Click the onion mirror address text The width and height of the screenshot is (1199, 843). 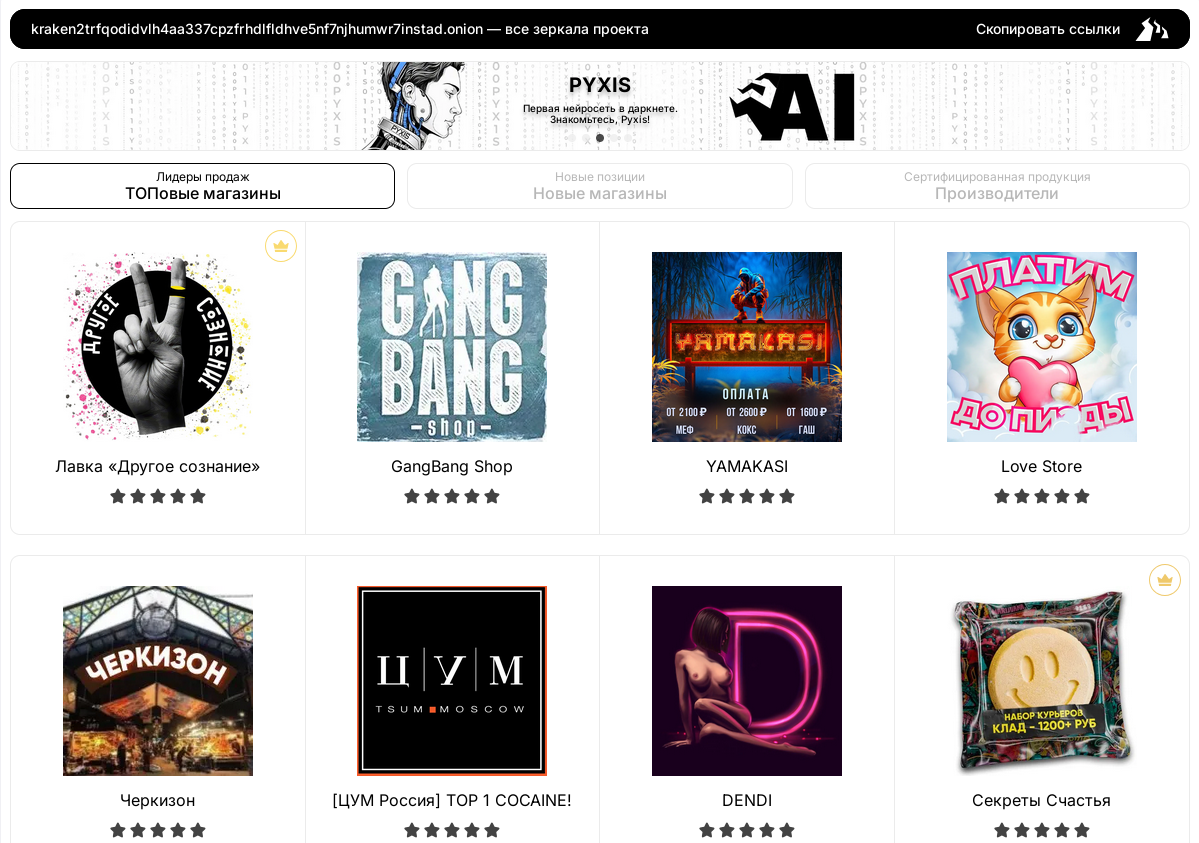pos(257,29)
